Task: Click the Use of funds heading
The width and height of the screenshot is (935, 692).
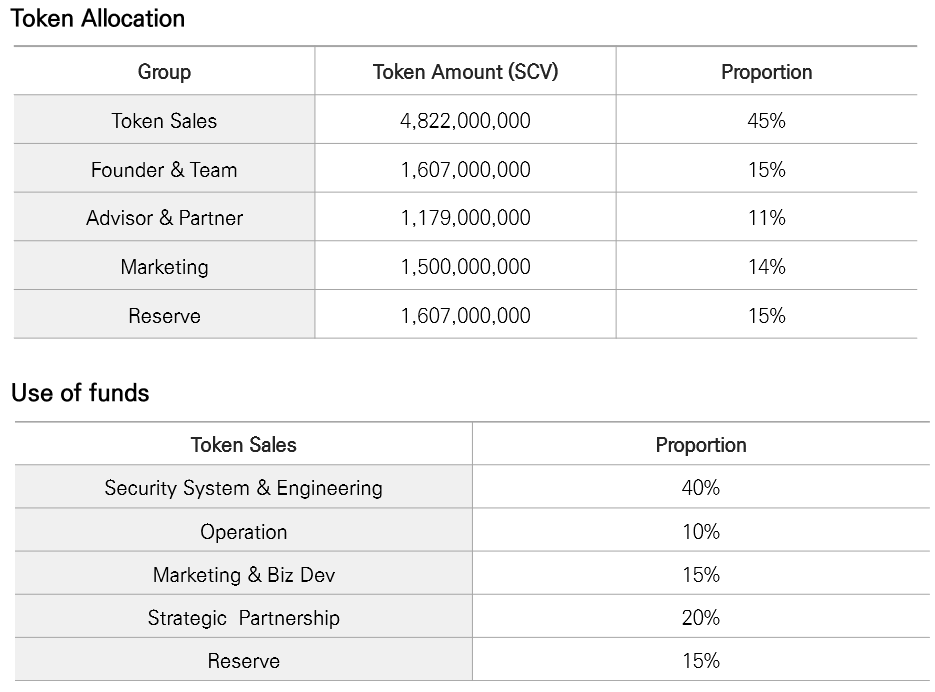Action: pos(80,393)
